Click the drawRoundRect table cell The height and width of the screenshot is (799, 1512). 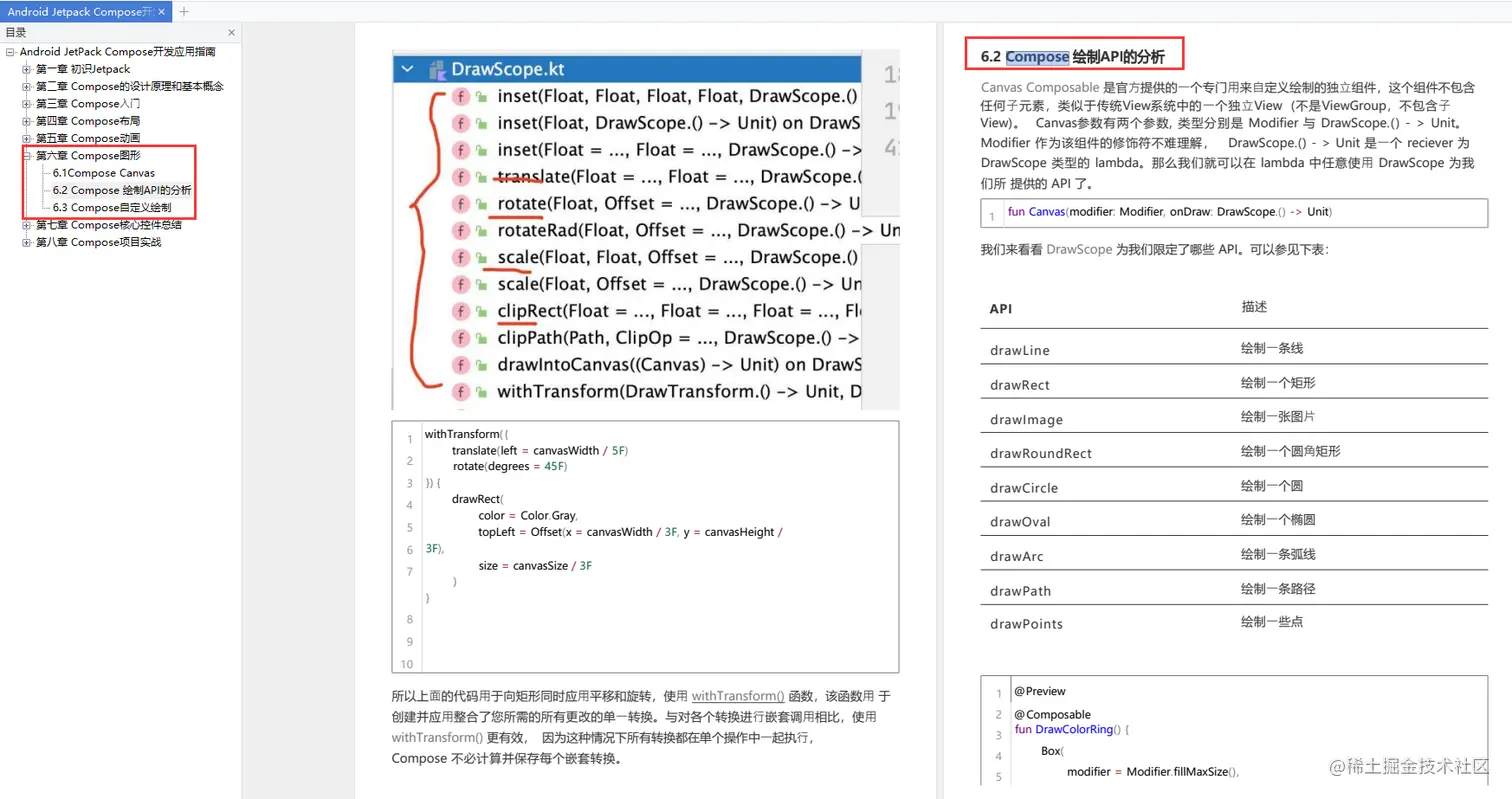[x=1040, y=453]
